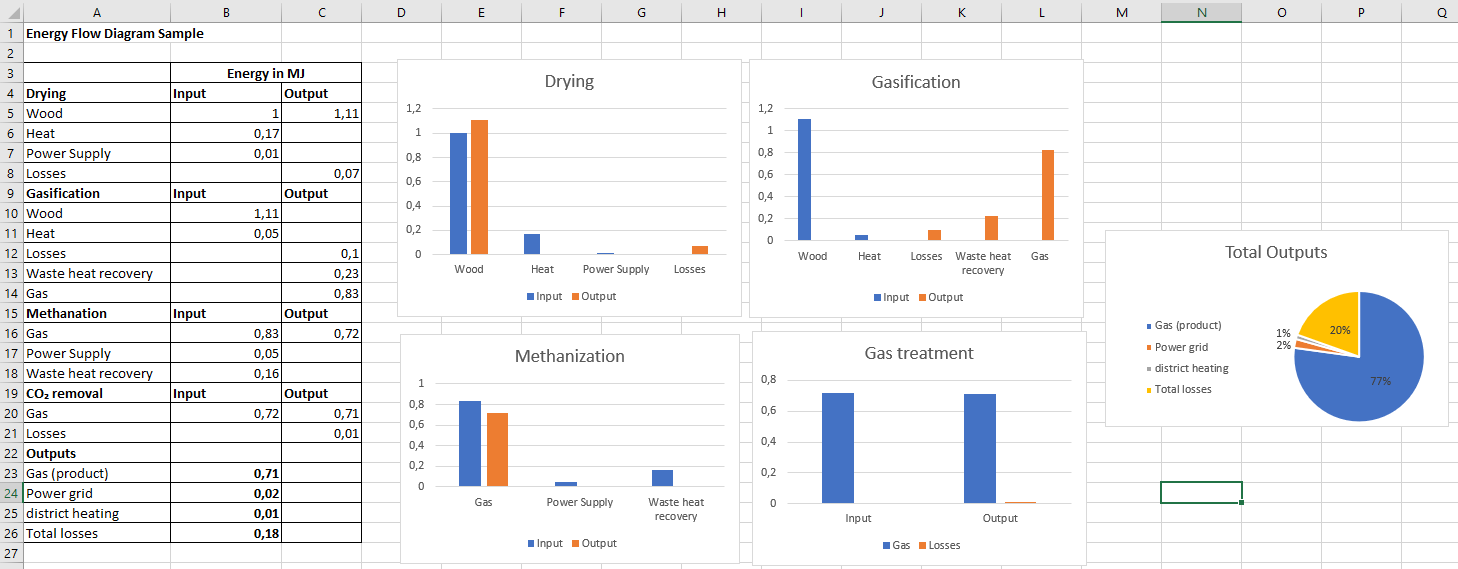
Task: Click the orange Gas bar in Methanization chart
Action: (498, 450)
